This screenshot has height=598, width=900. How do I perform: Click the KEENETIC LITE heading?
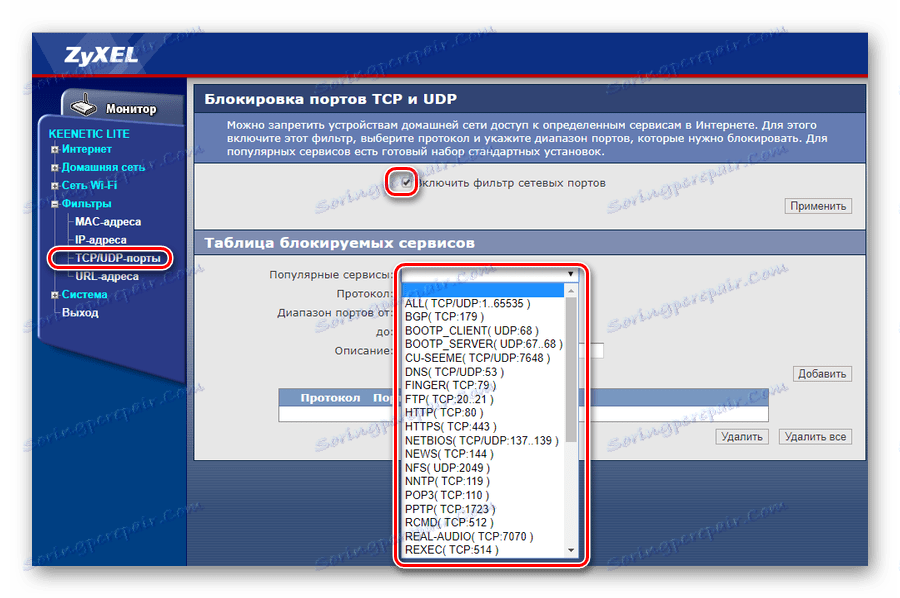[x=89, y=134]
